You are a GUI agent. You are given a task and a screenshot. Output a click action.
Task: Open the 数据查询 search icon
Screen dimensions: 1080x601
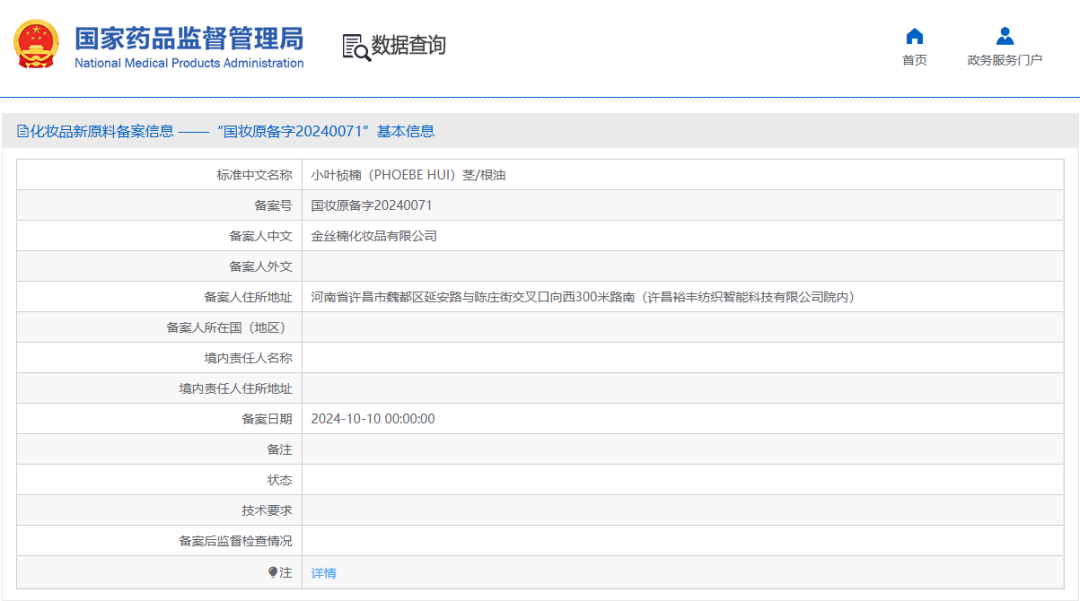point(356,48)
